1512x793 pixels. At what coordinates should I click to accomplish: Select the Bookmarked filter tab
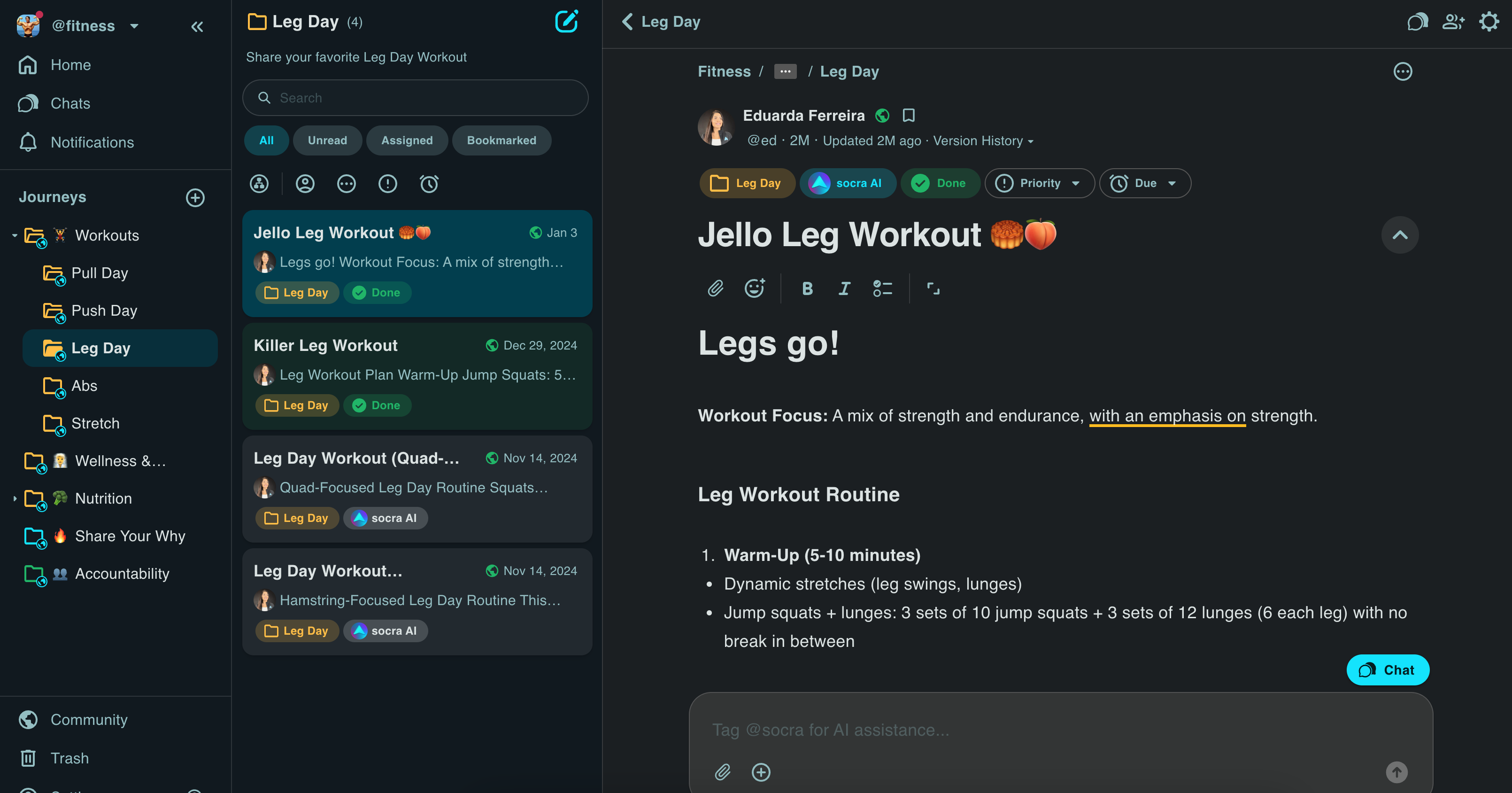(x=501, y=140)
